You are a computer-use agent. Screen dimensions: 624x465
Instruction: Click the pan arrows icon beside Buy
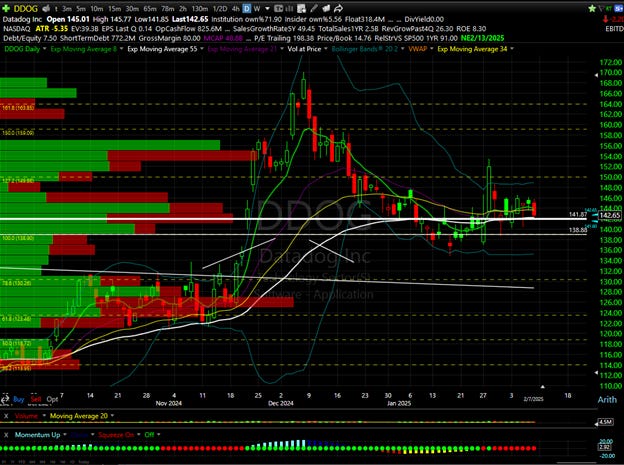[x=5, y=399]
